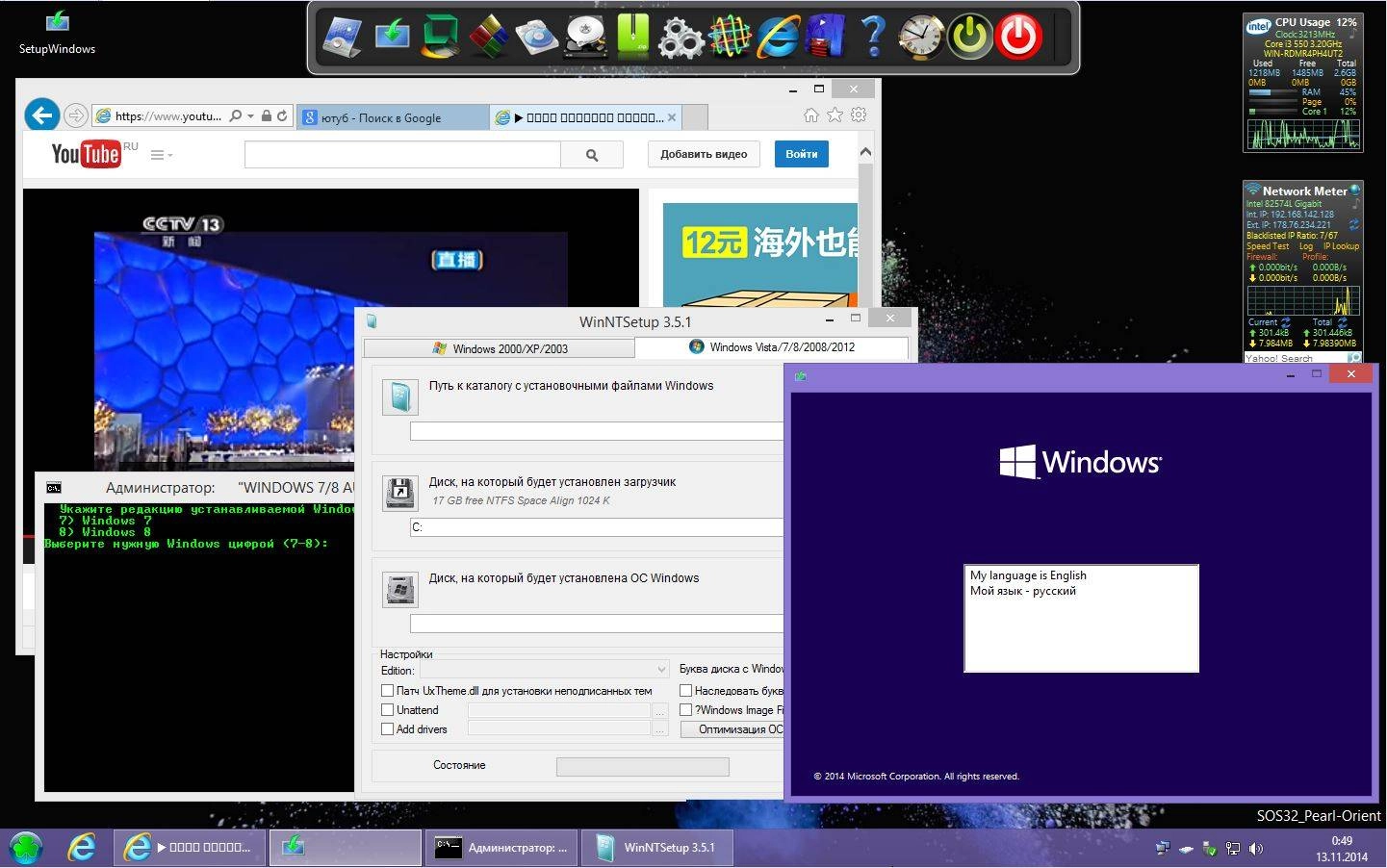Expand the Edition dropdown in WinNTSetup
Screen dimensions: 1387x868
pos(661,670)
